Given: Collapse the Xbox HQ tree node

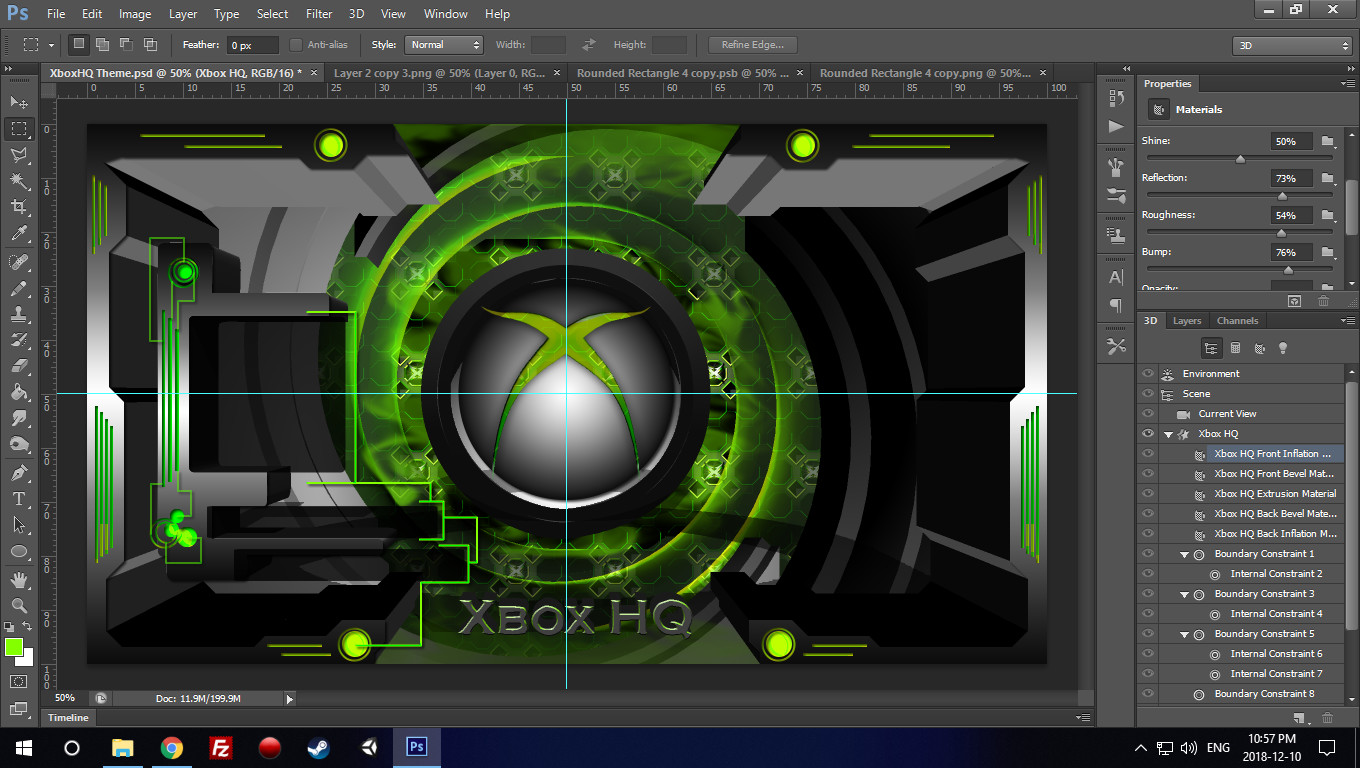Looking at the screenshot, I should click(1168, 434).
